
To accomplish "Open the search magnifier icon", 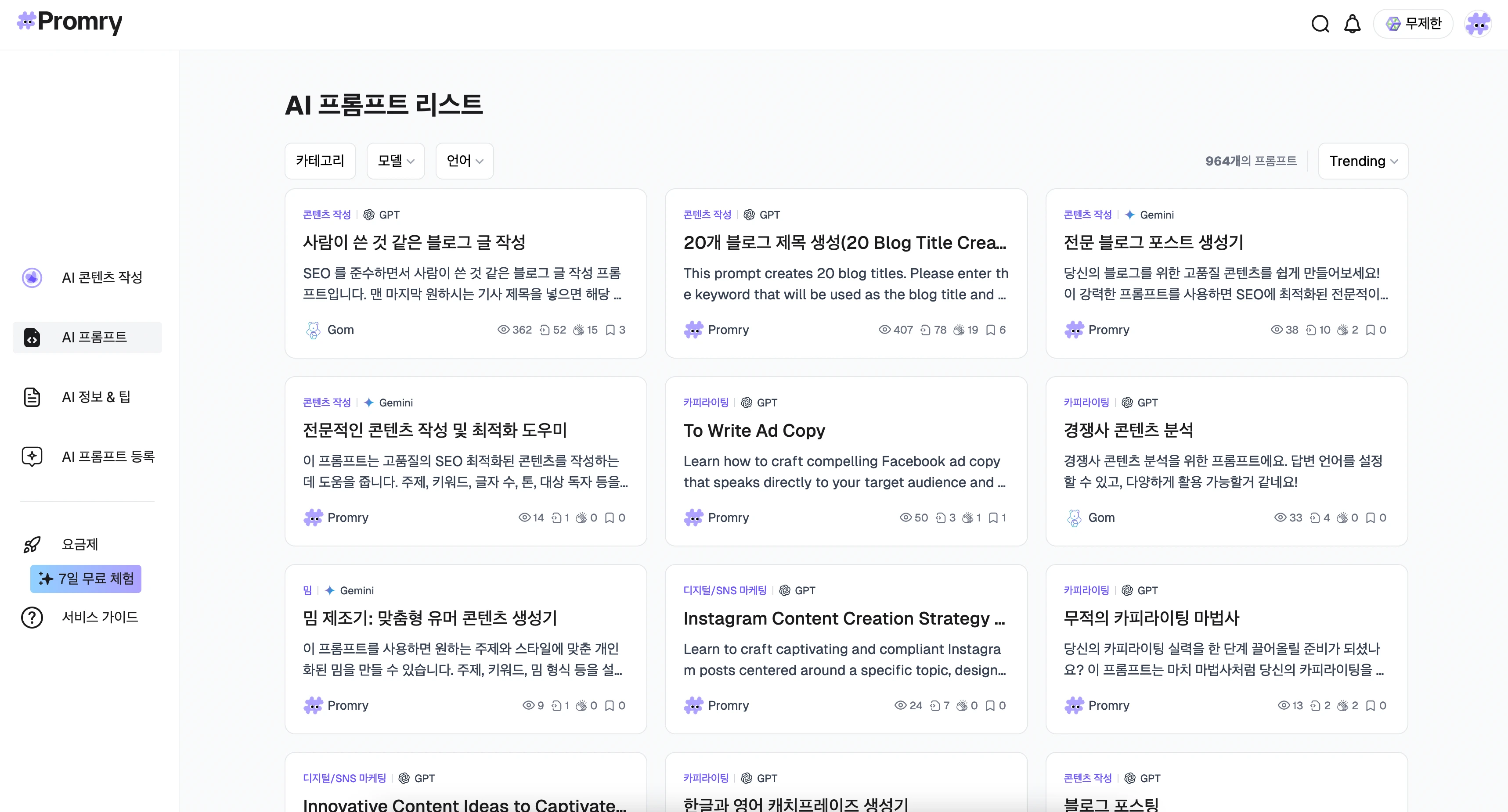I will click(1320, 24).
